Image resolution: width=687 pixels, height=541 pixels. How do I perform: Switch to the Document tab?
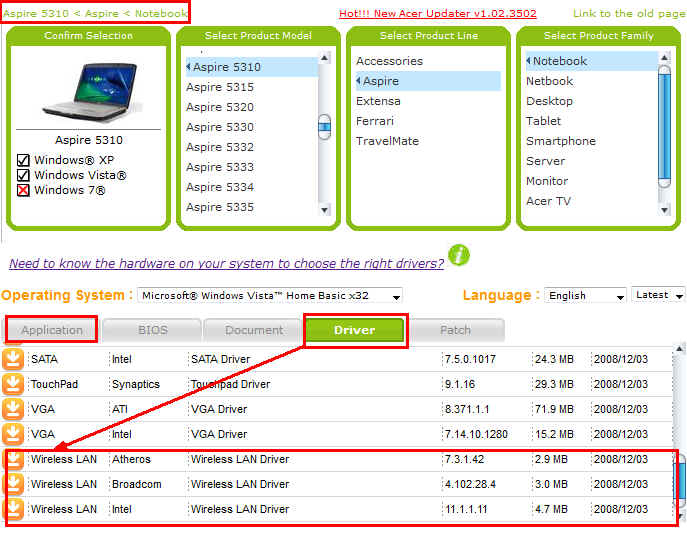254,330
